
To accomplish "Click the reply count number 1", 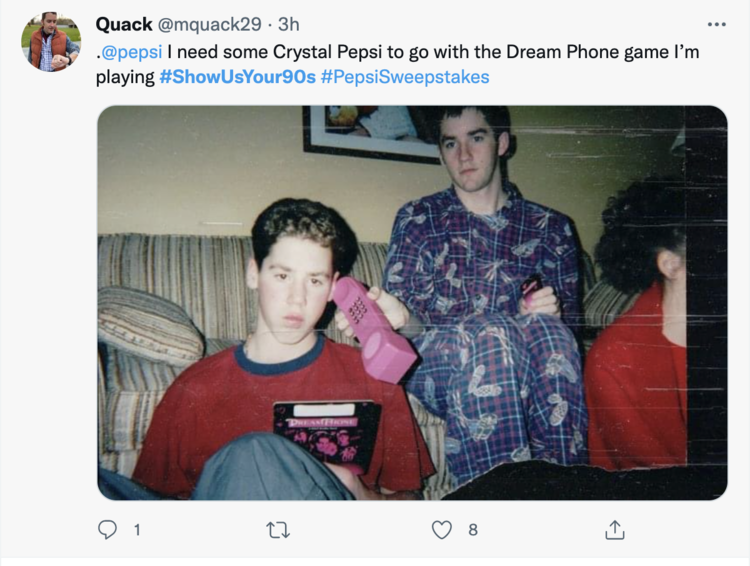I will (x=137, y=530).
